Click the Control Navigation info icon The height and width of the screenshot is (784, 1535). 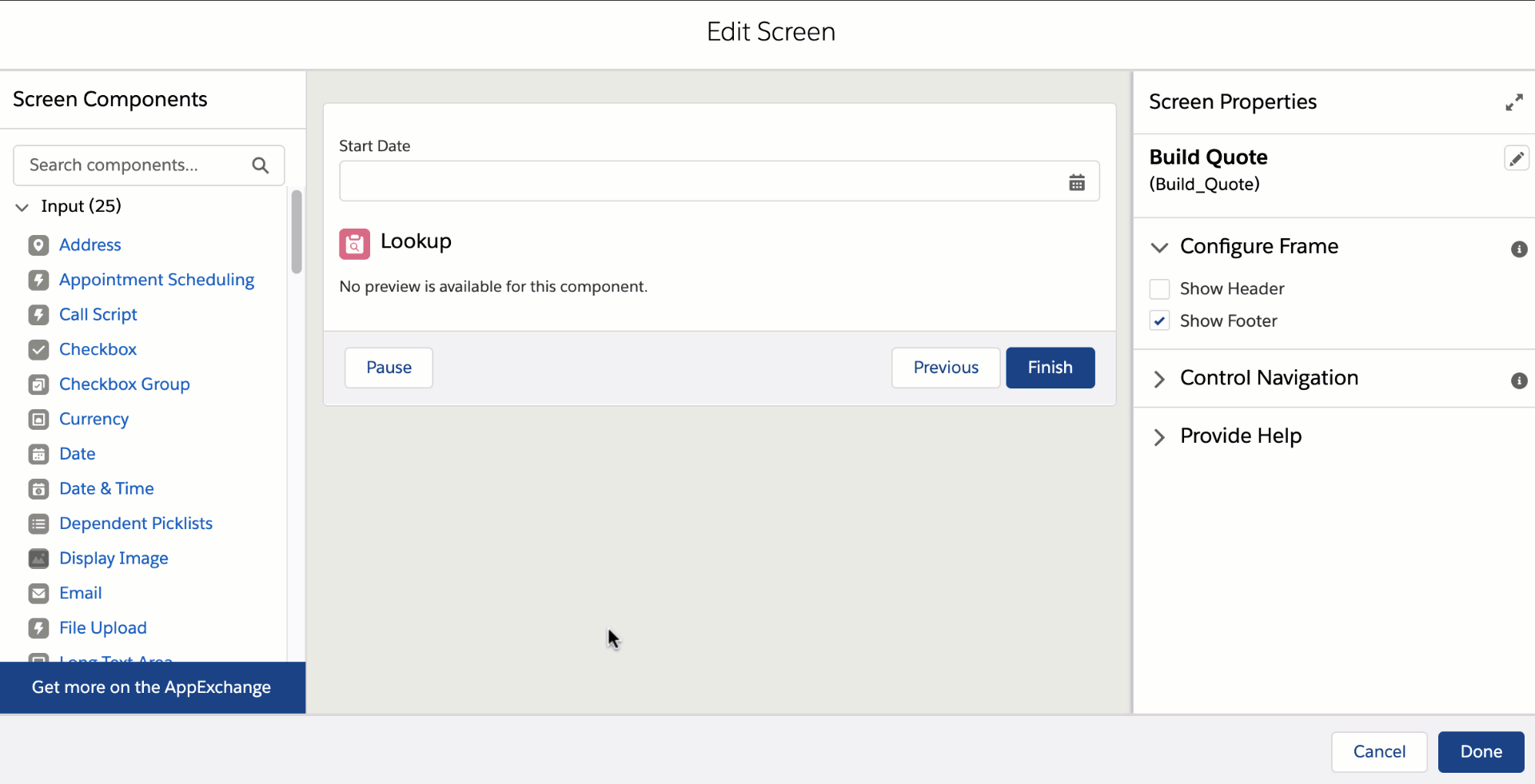tap(1519, 381)
